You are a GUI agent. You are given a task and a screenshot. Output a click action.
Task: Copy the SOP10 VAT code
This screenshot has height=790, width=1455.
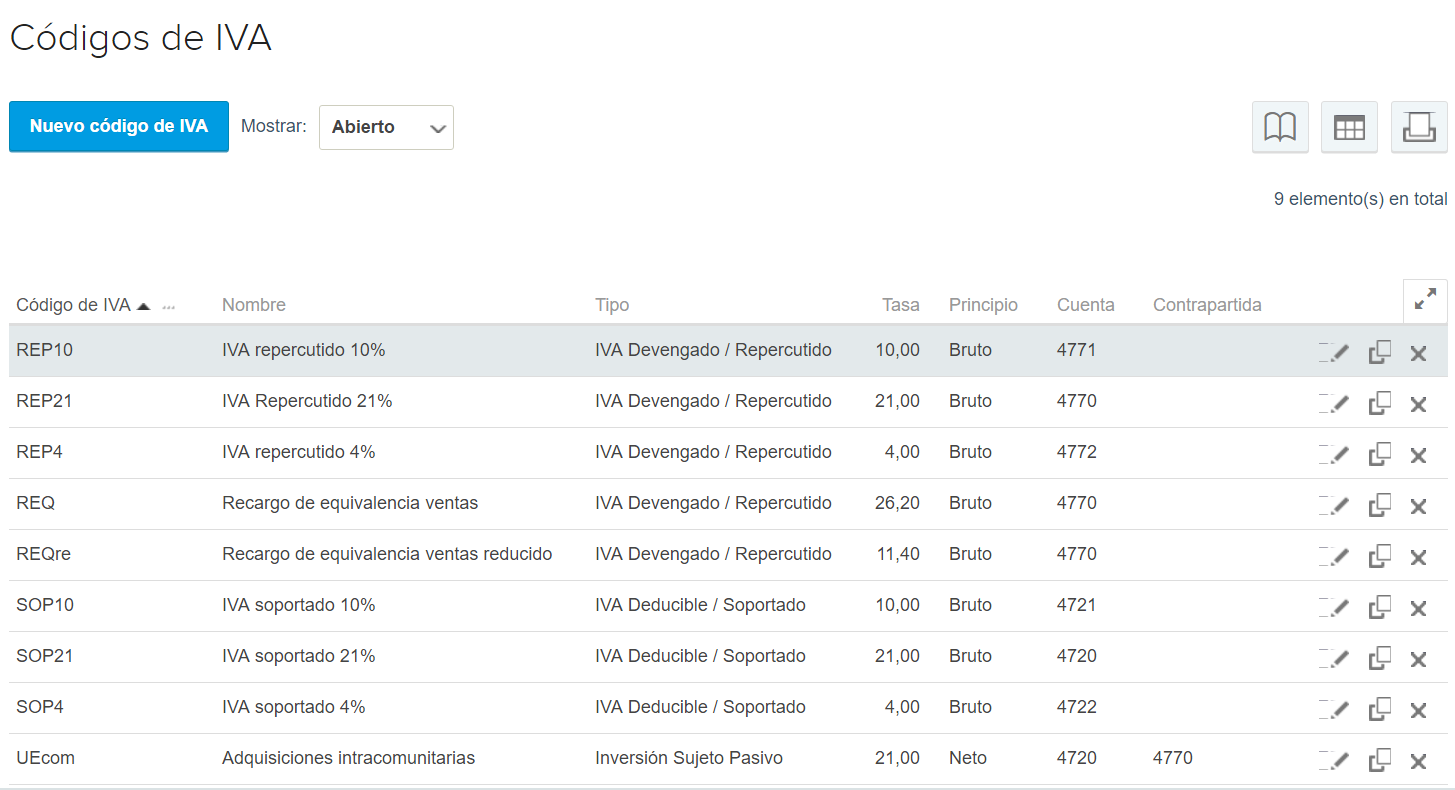point(1380,606)
